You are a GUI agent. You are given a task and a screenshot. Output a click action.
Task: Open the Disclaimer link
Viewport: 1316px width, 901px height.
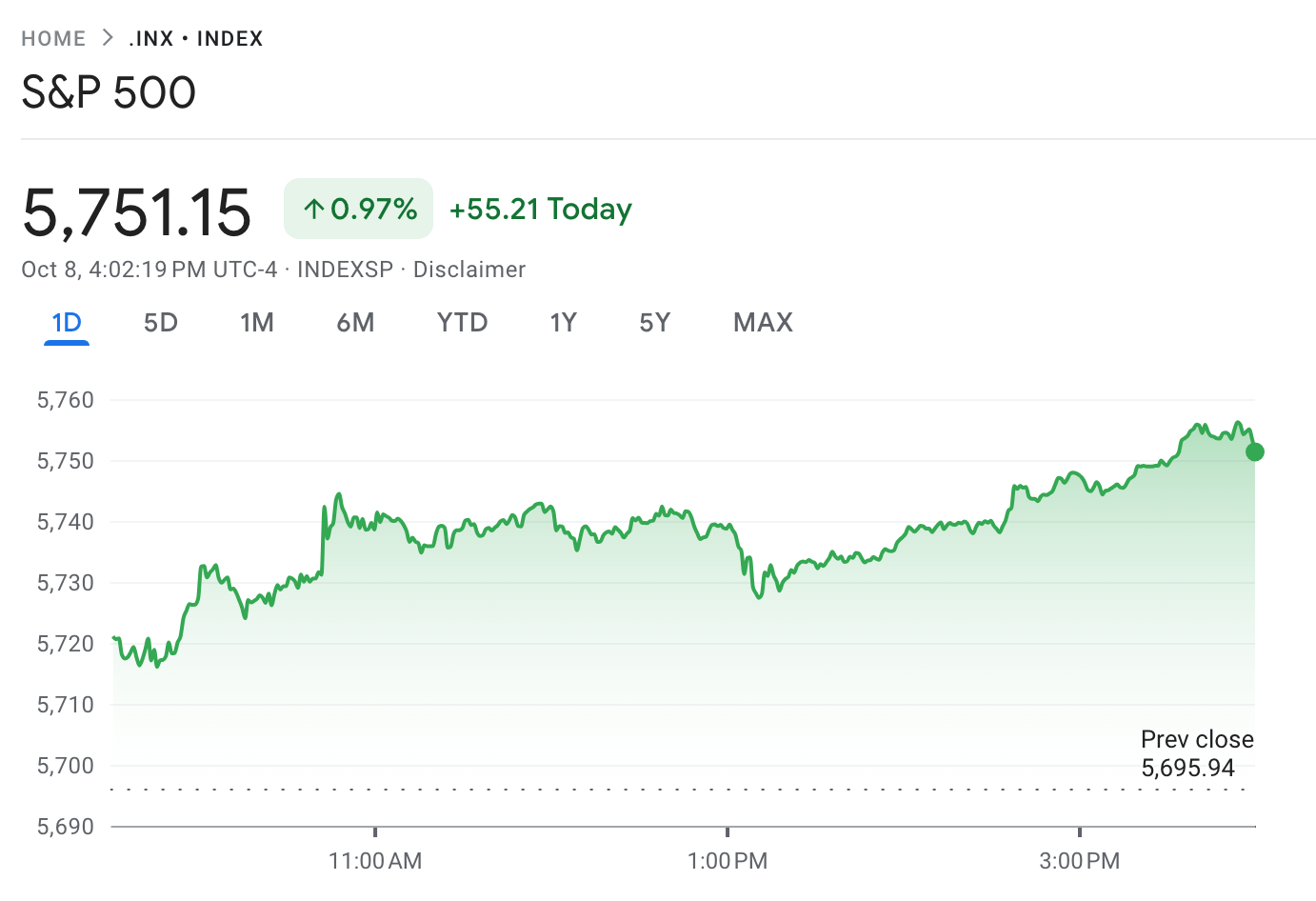point(469,270)
